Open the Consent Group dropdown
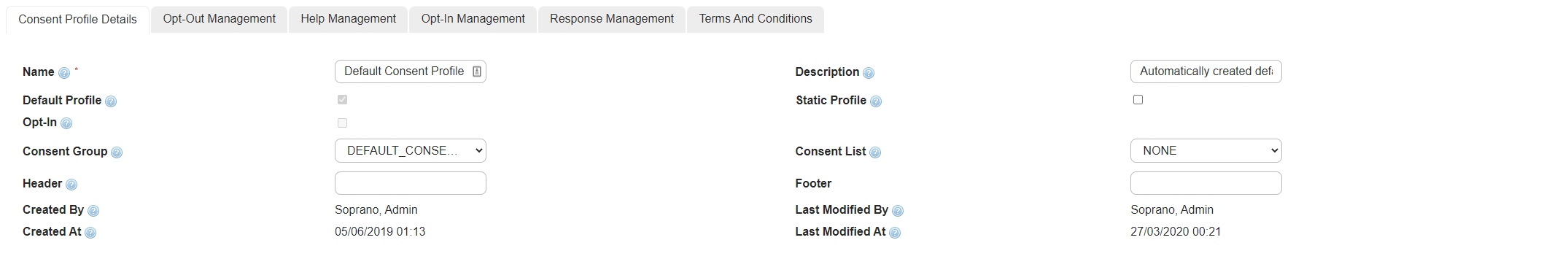 [x=411, y=151]
